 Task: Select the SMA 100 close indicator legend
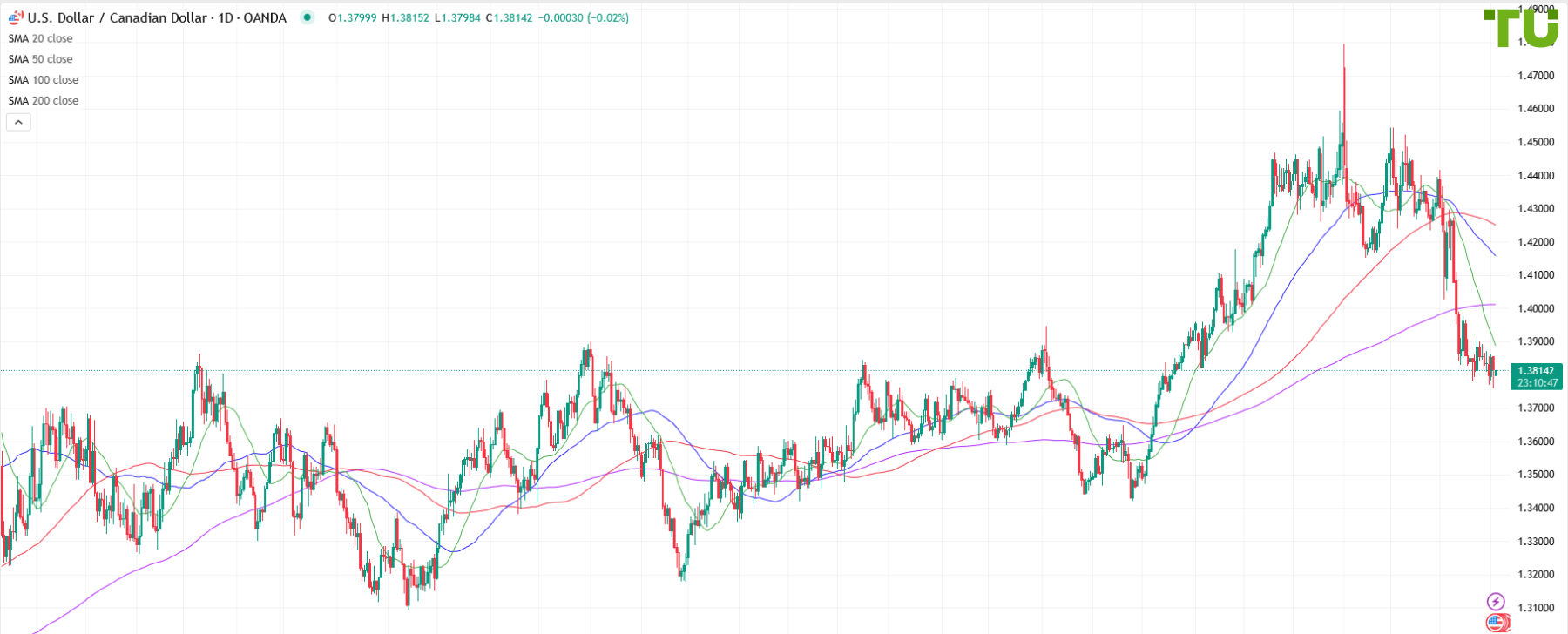(44, 80)
